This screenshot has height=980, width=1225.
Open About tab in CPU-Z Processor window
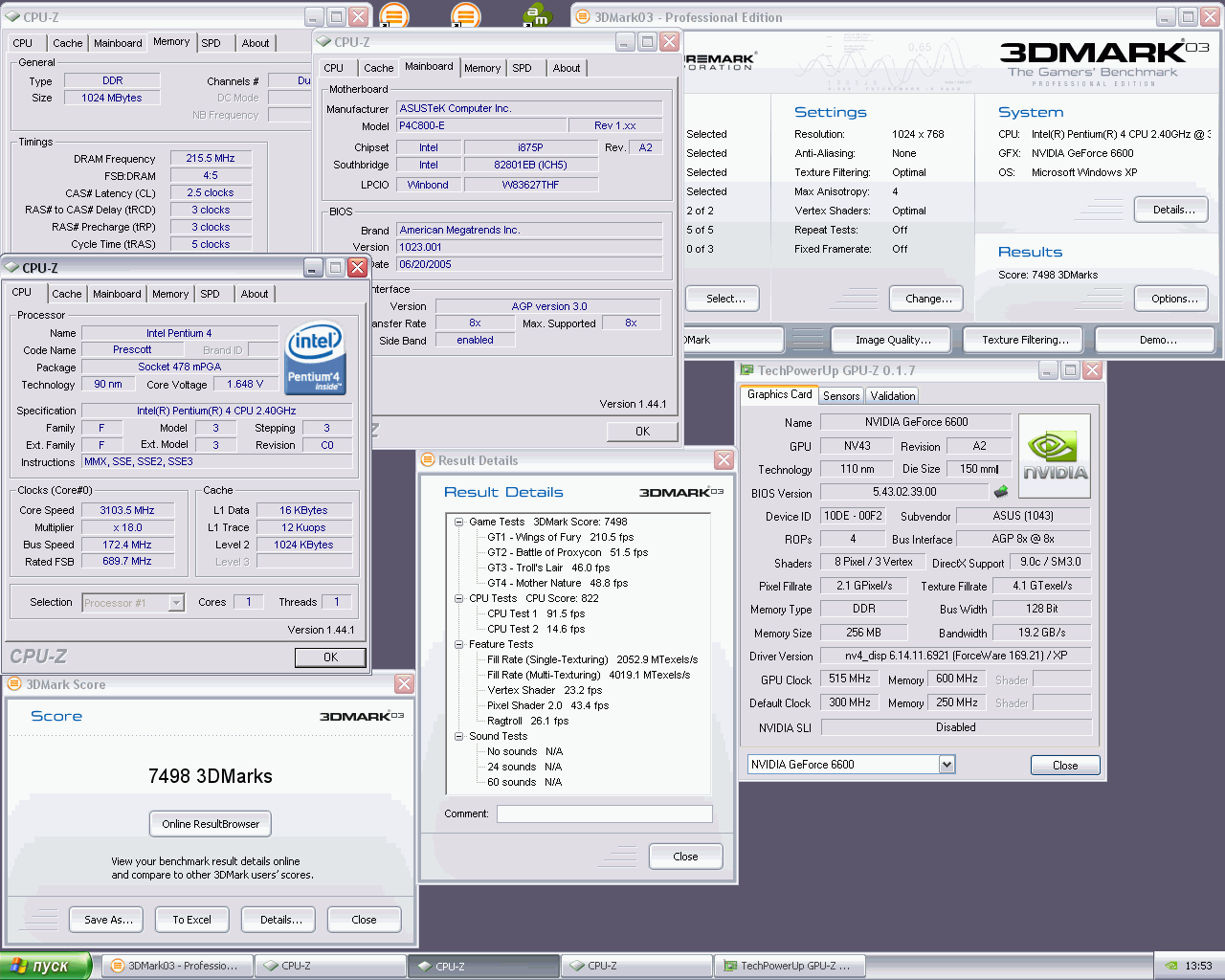coord(255,294)
